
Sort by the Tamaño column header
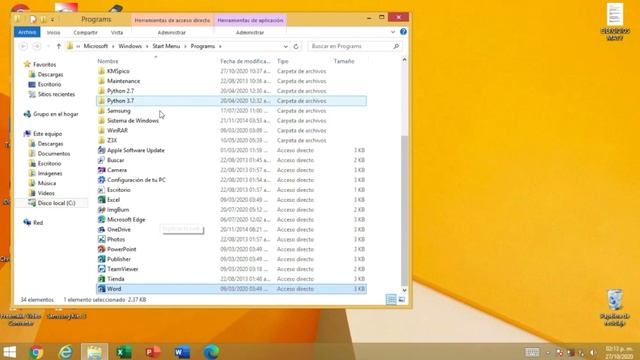[x=344, y=61]
